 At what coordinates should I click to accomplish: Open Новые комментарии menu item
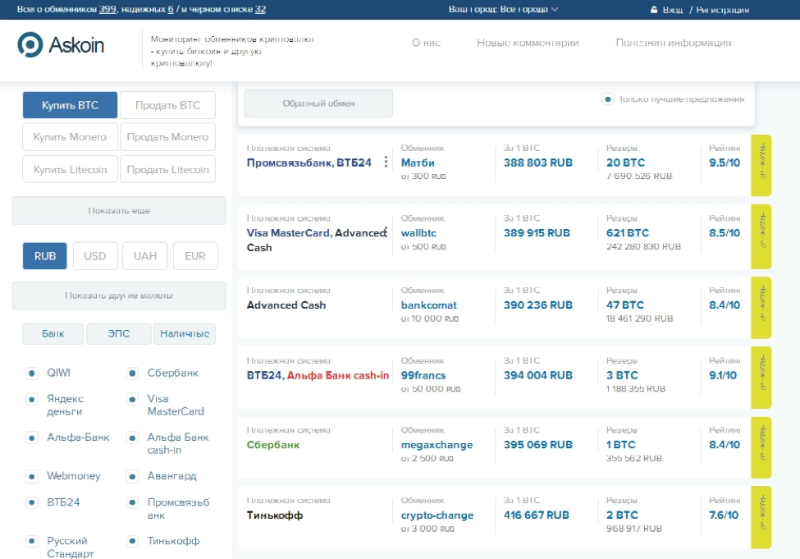tap(528, 43)
